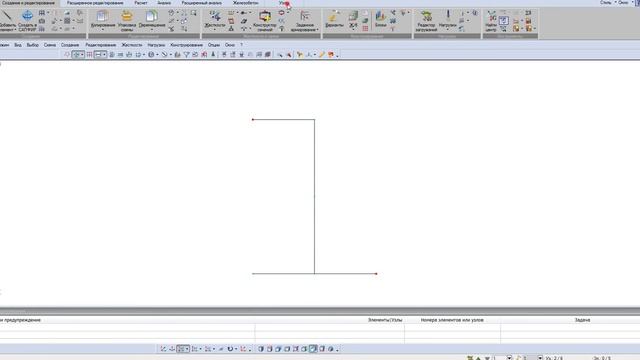Click the down triangle in status bar

[x=487, y=358]
